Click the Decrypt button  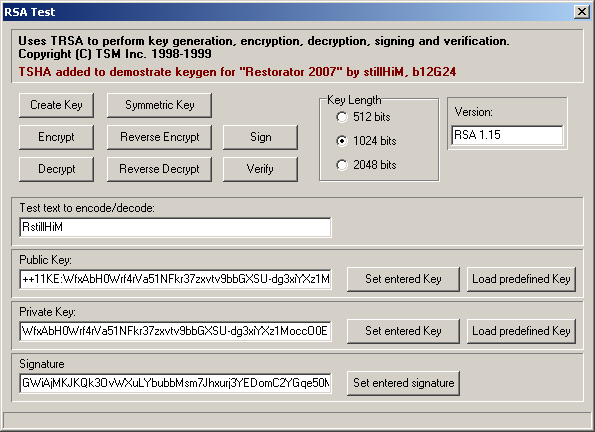point(56,169)
